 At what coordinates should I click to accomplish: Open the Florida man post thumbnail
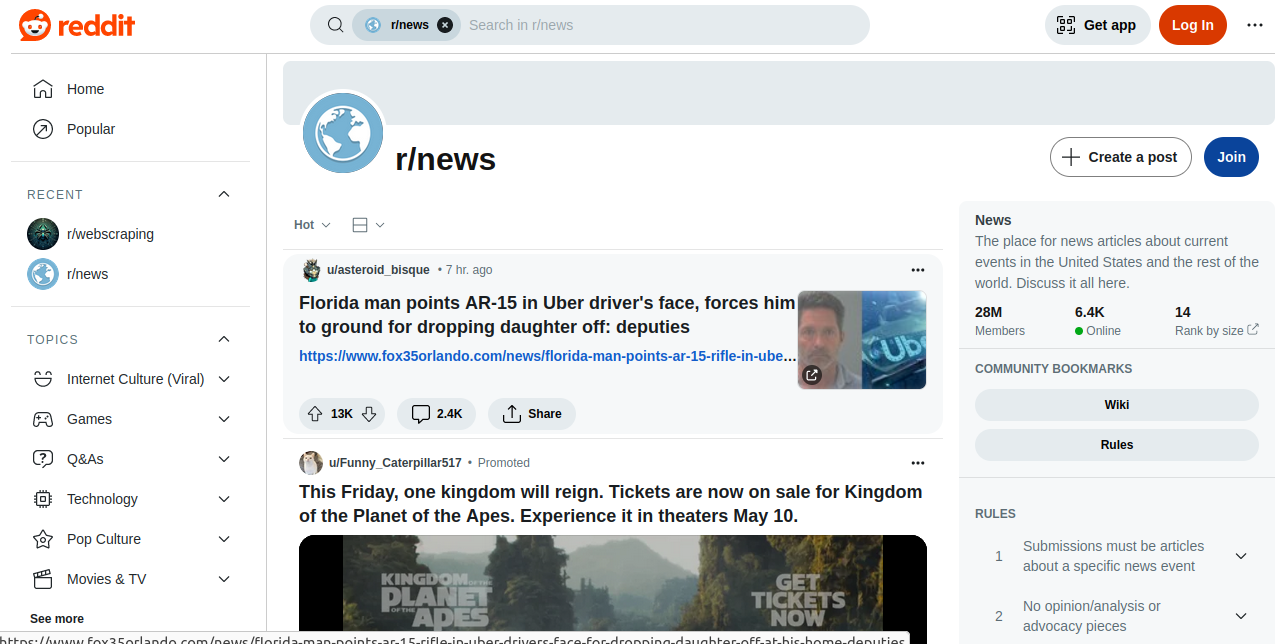862,340
